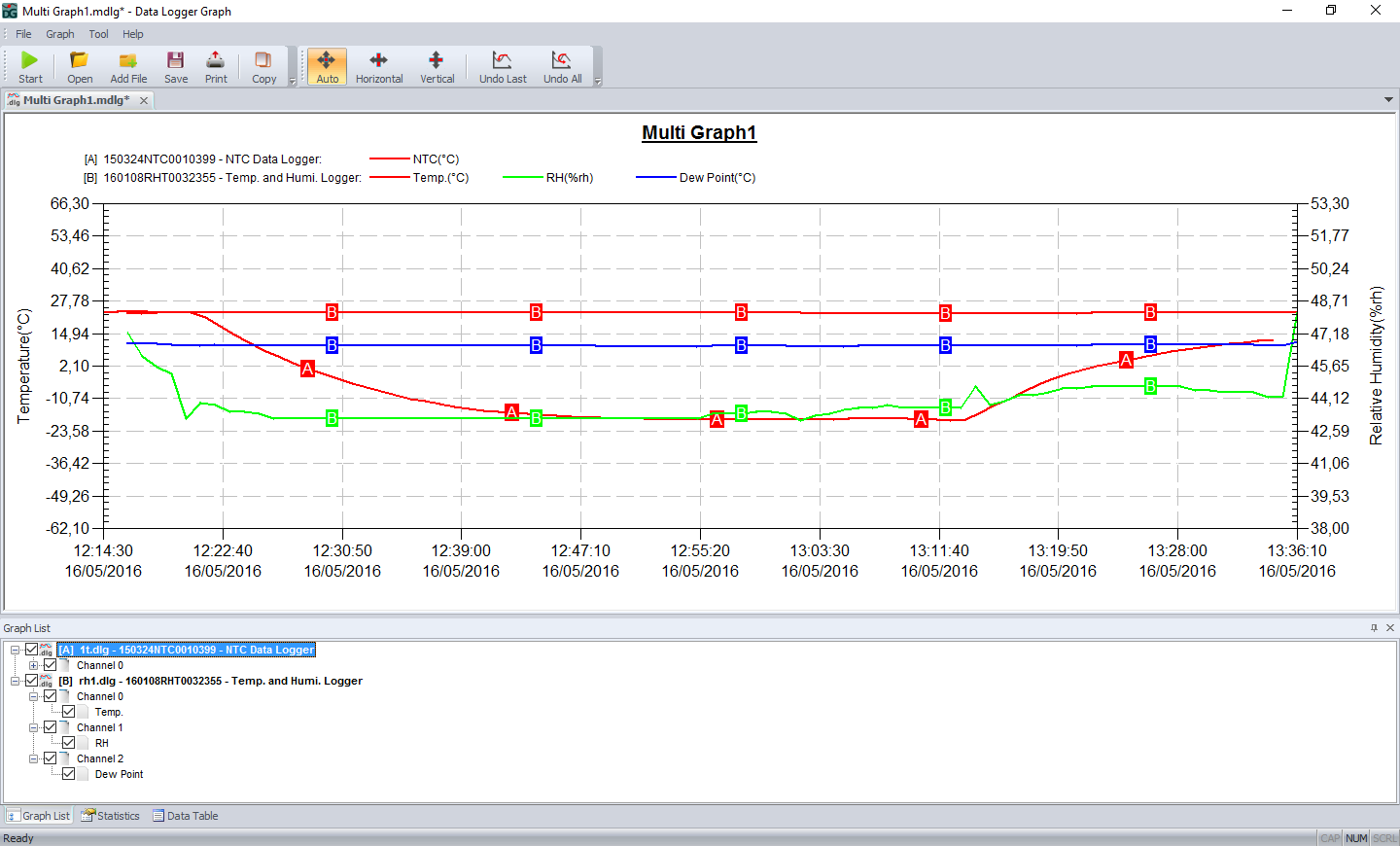Save the graph using the Save icon

click(176, 61)
